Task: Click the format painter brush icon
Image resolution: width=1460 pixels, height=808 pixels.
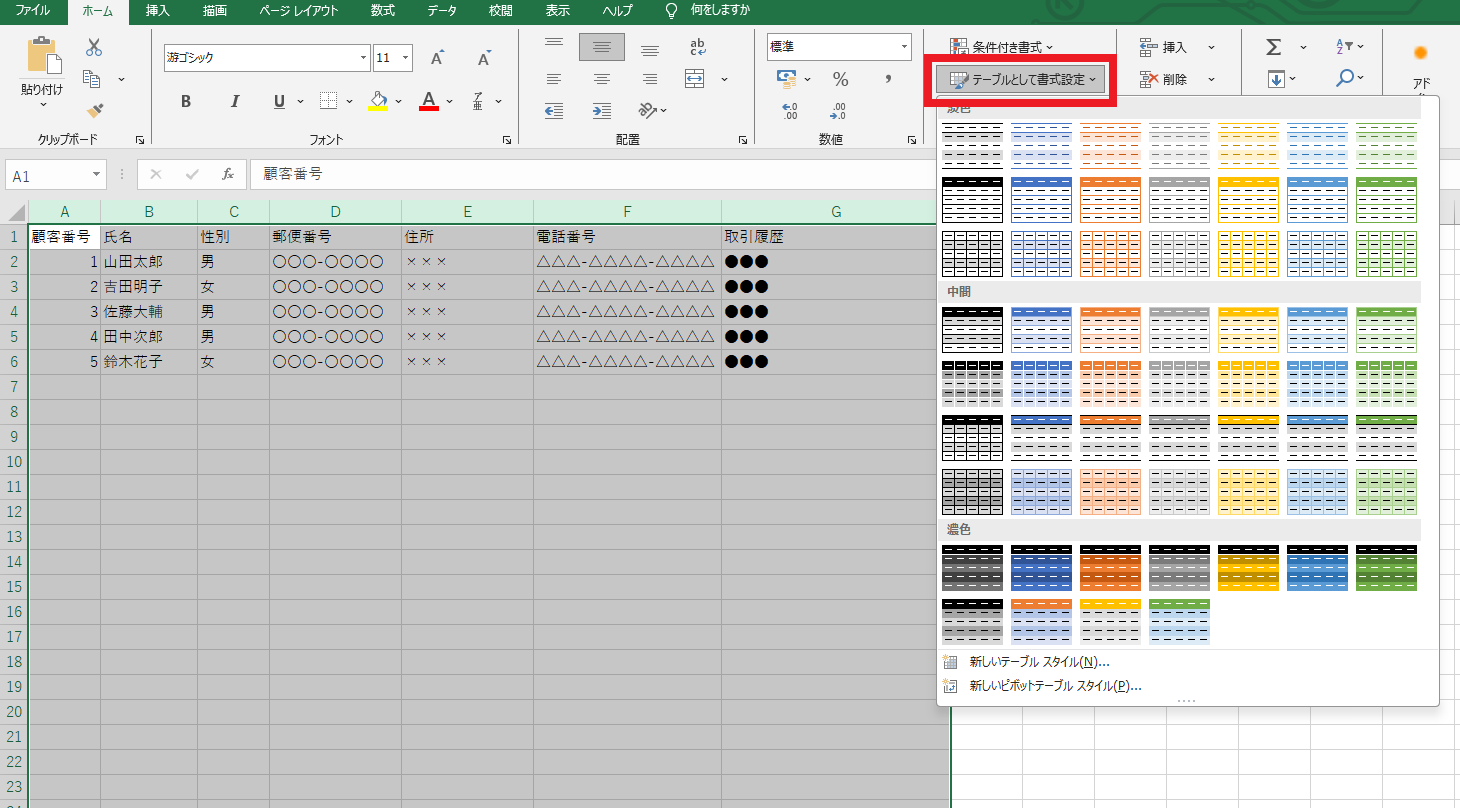Action: pos(94,111)
